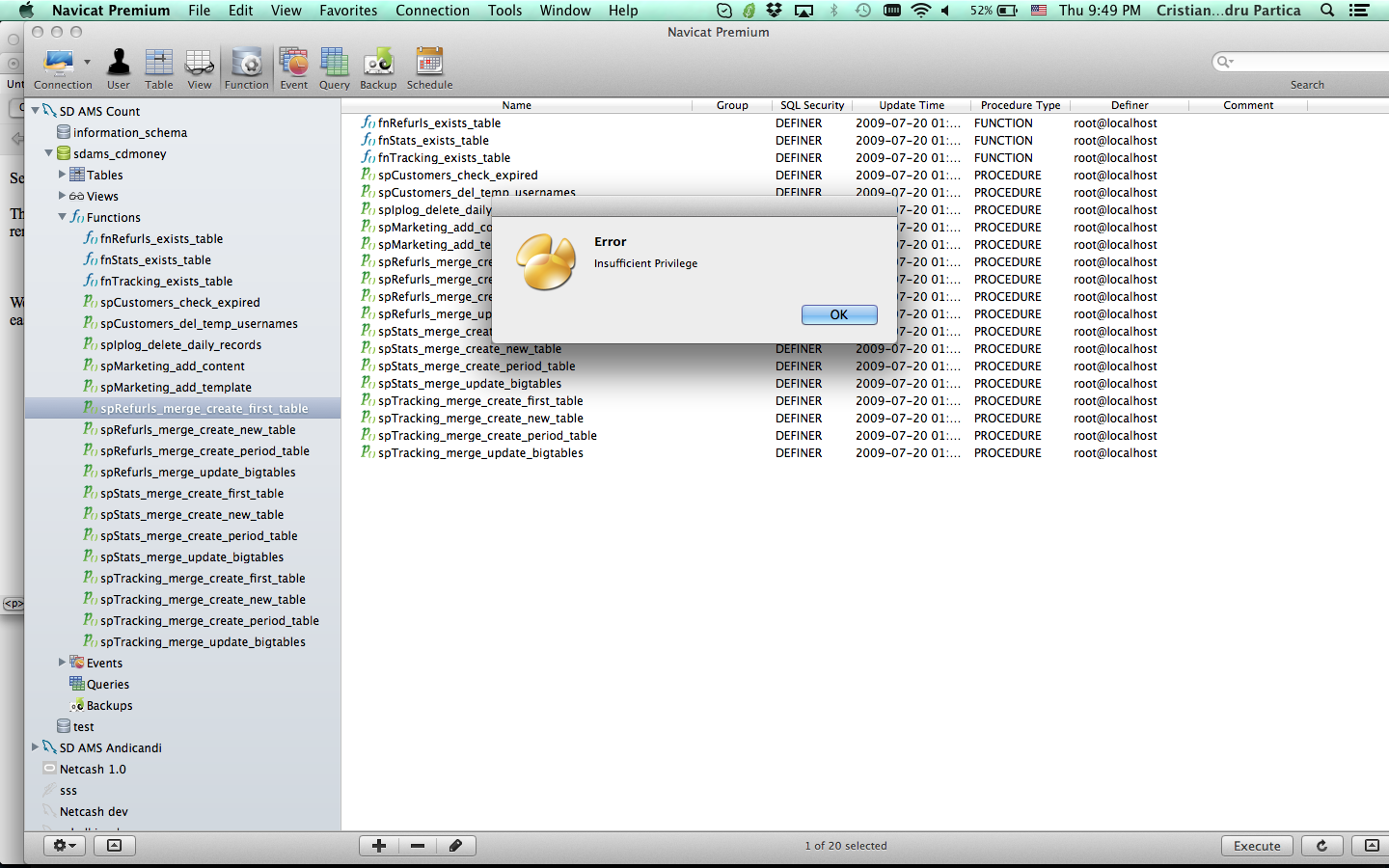Toggle the bottom-left panel view button next to gear
Screen dimensions: 1389x868
[114, 846]
